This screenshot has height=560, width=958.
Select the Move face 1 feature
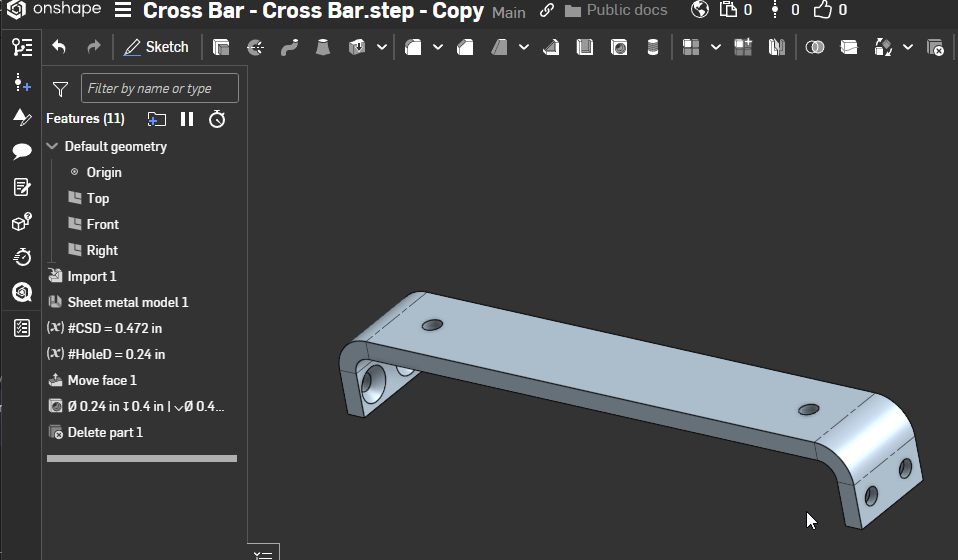point(102,380)
